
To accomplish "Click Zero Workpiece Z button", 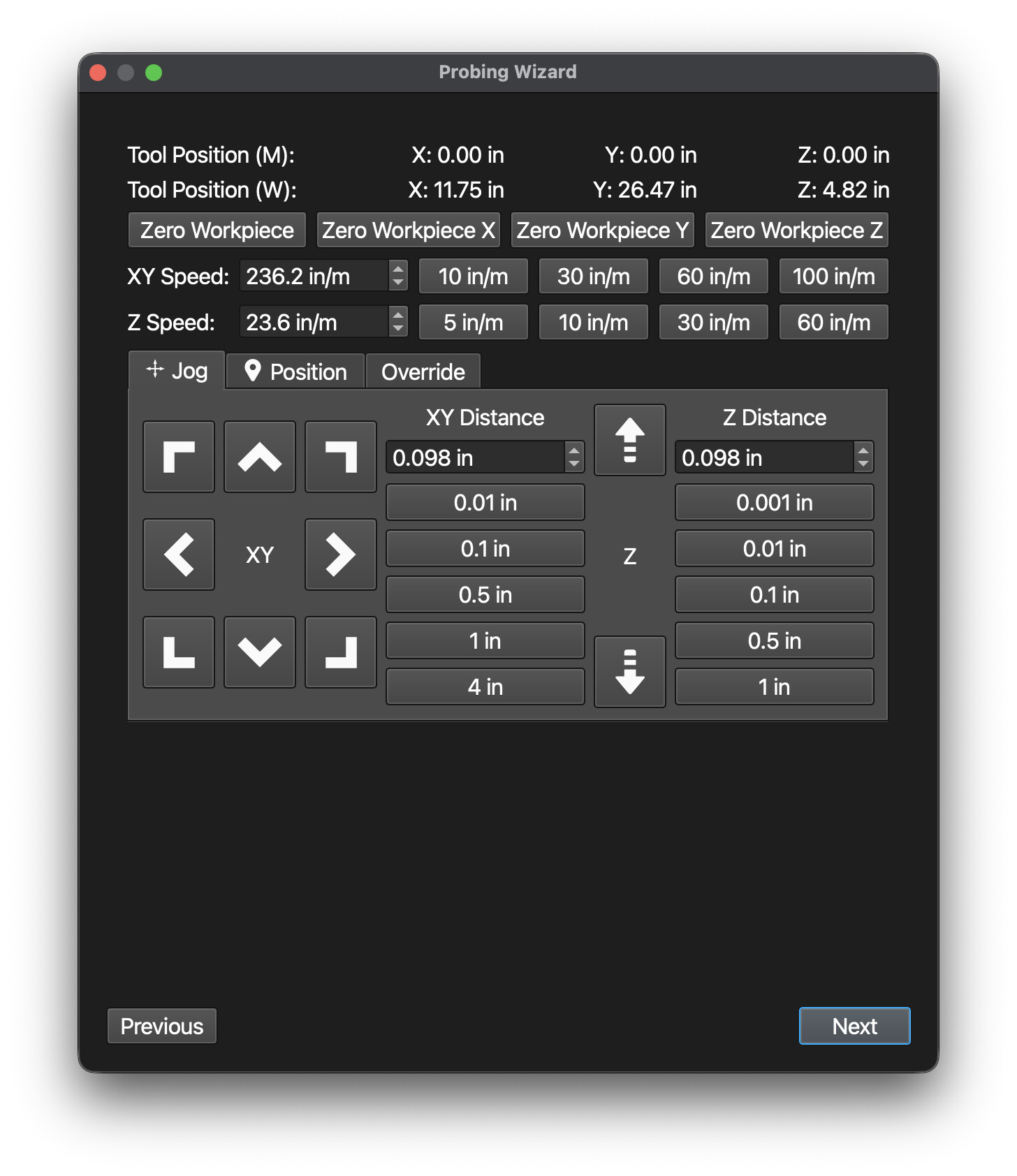I will [x=797, y=230].
